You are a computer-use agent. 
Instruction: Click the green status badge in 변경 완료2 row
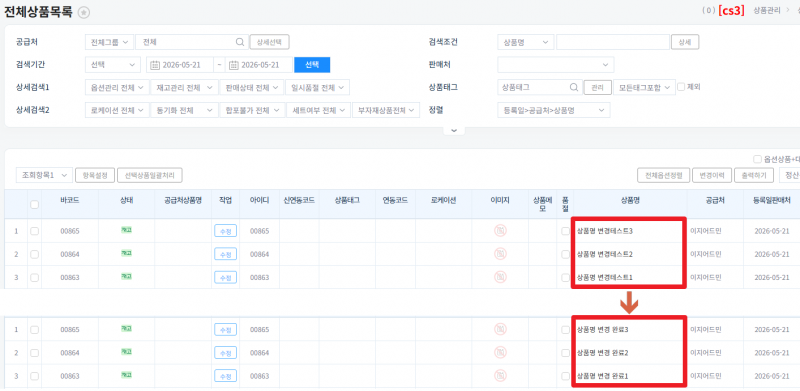point(126,352)
